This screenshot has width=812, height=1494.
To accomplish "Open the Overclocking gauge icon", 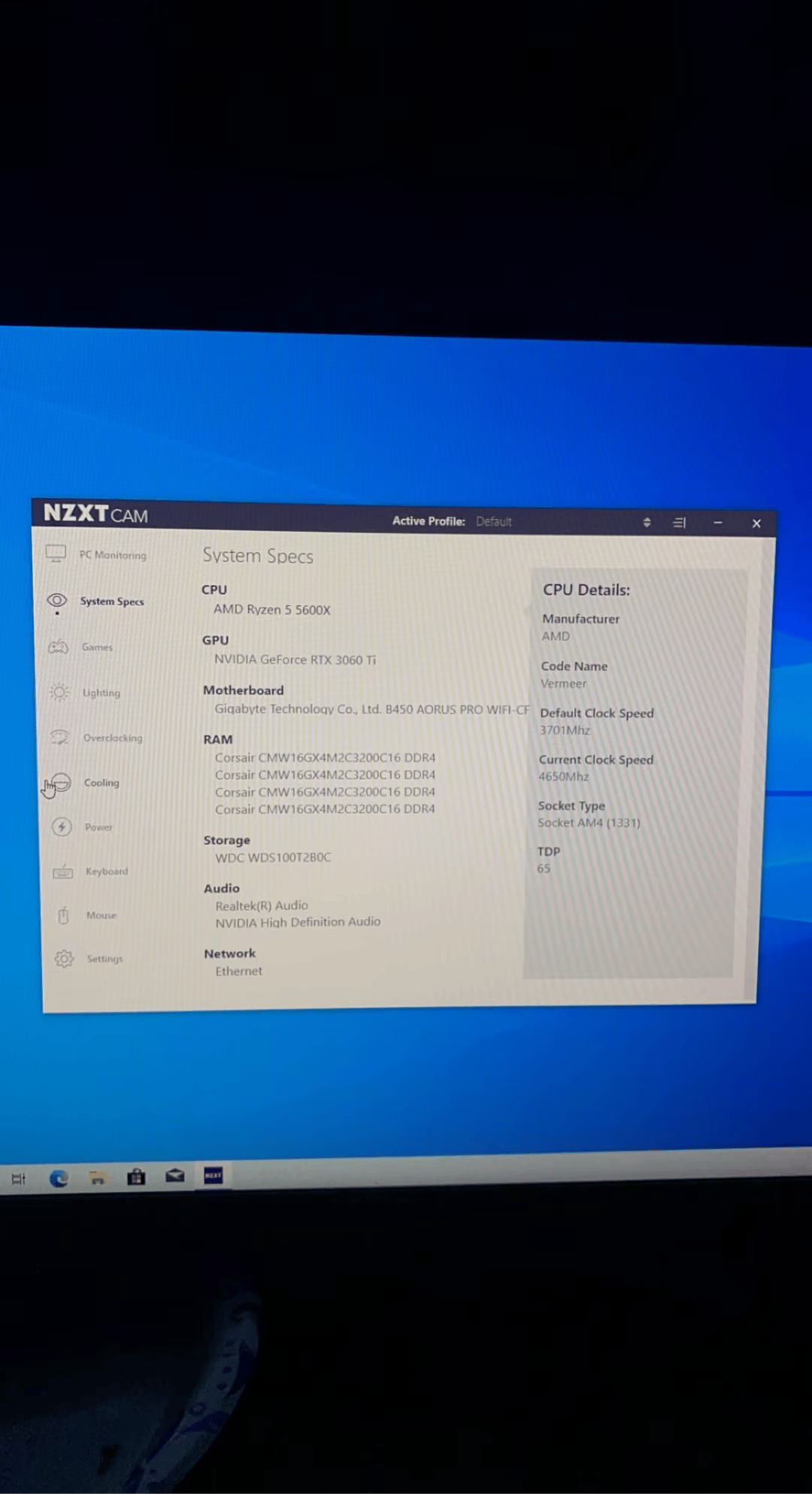I will point(60,737).
